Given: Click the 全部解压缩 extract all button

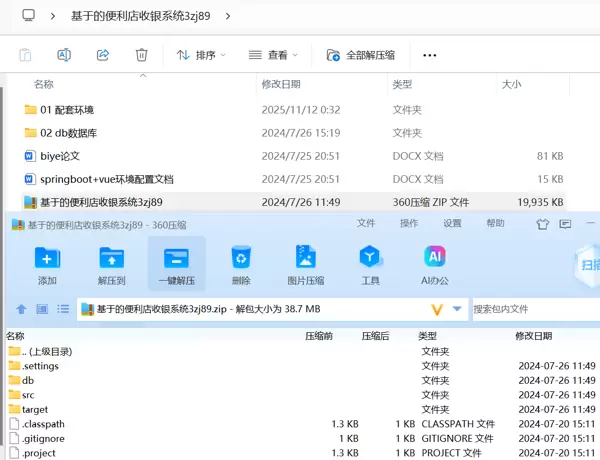Looking at the screenshot, I should click(360, 55).
